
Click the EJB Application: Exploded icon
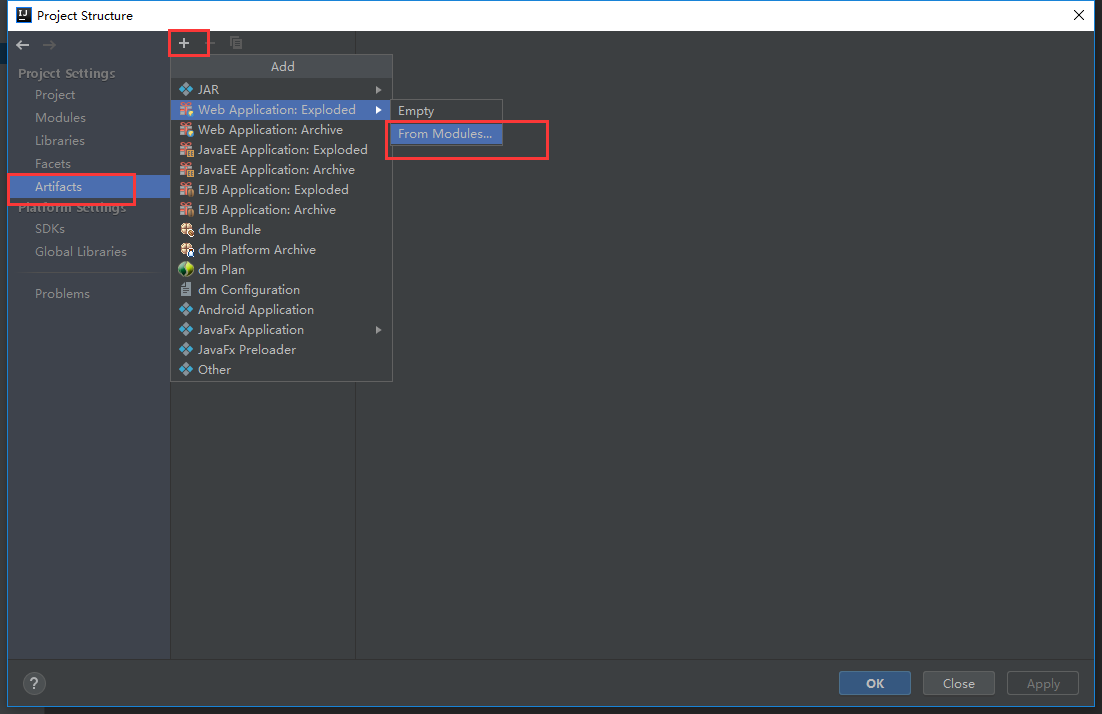point(186,190)
